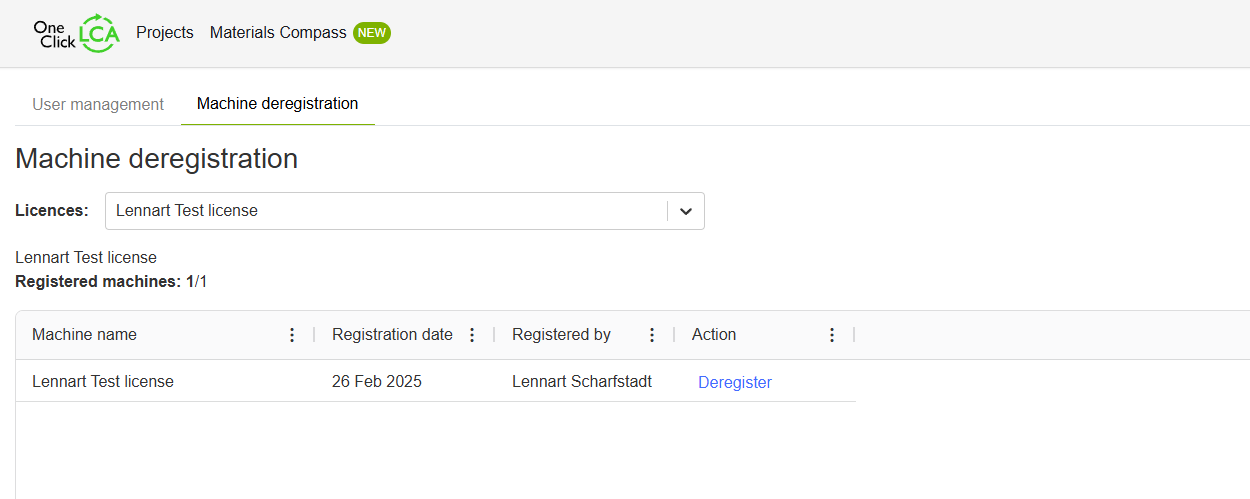Sort by the Machine name column header
This screenshot has width=1250, height=499.
[85, 335]
